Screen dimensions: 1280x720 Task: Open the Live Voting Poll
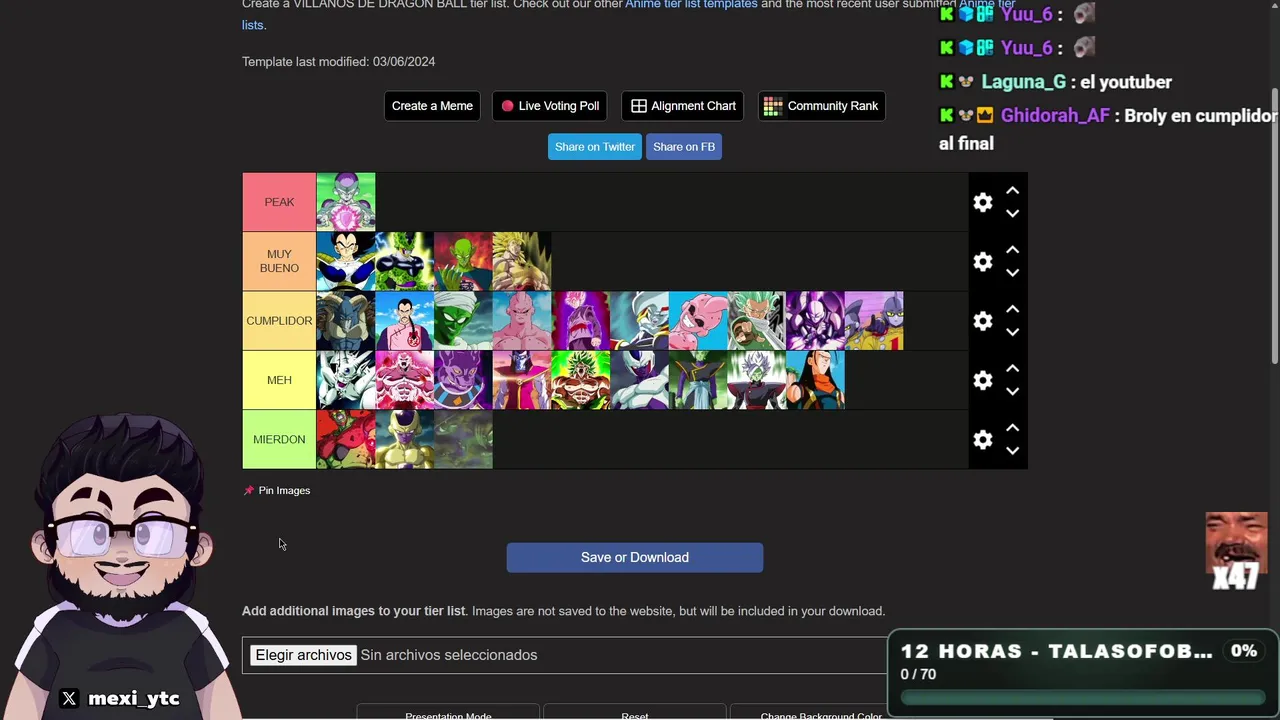click(x=550, y=106)
